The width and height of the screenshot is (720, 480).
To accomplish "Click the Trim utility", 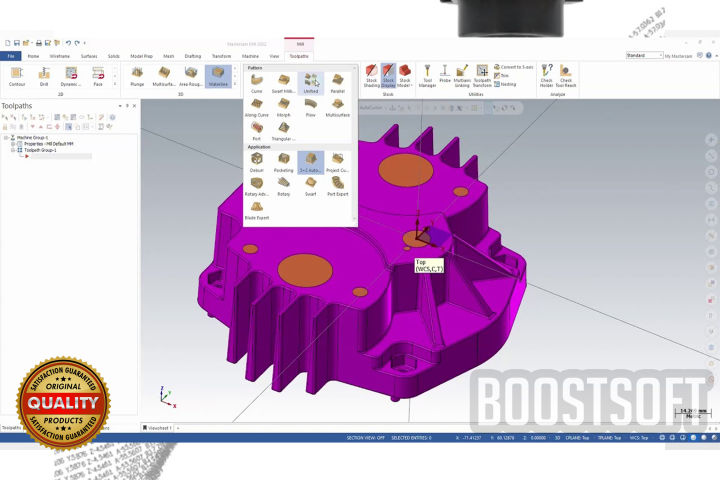I will point(501,76).
